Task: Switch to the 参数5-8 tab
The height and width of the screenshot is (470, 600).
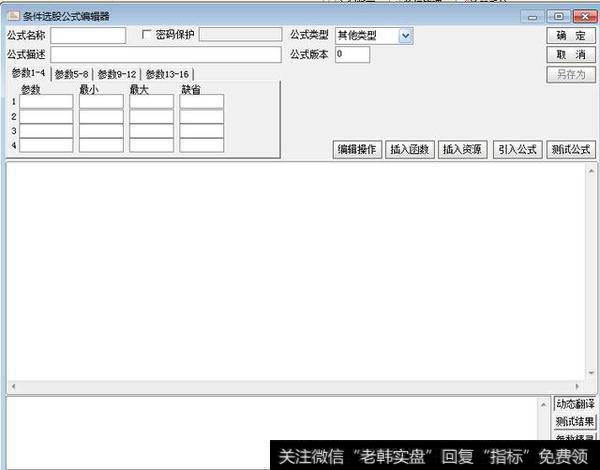Action: pos(72,74)
